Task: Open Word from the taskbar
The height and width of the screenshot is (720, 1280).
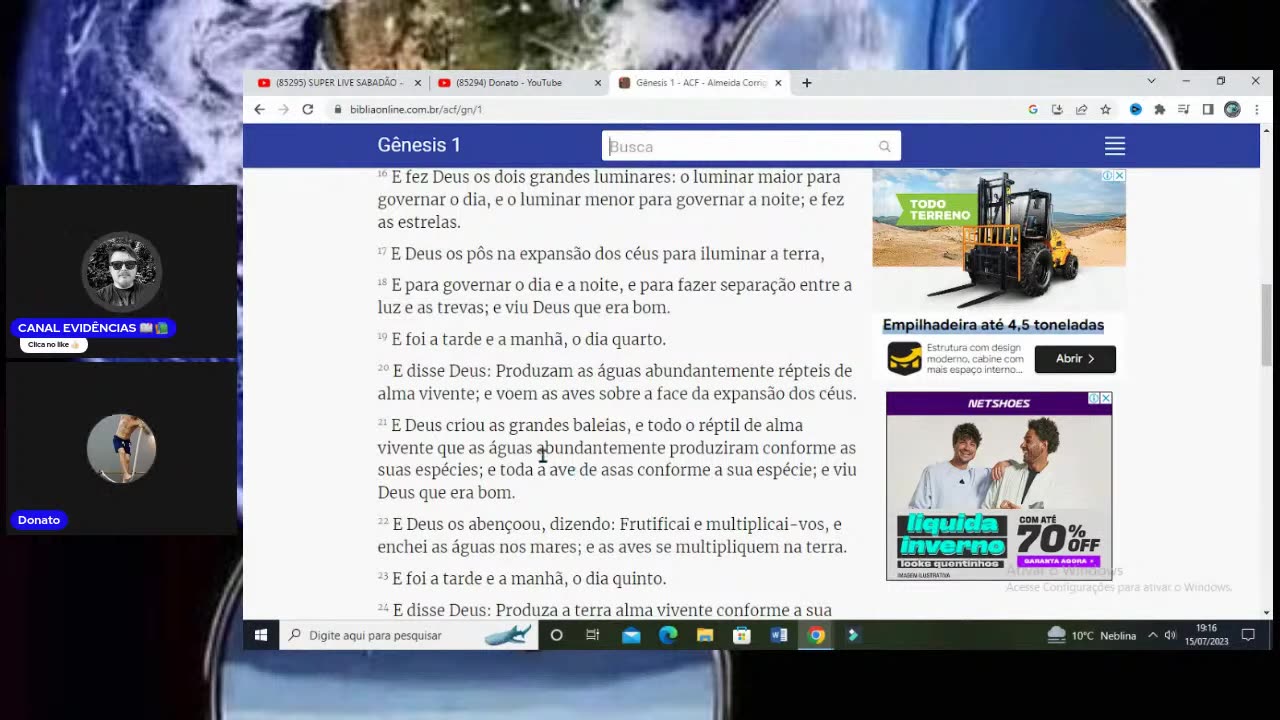Action: tap(779, 635)
